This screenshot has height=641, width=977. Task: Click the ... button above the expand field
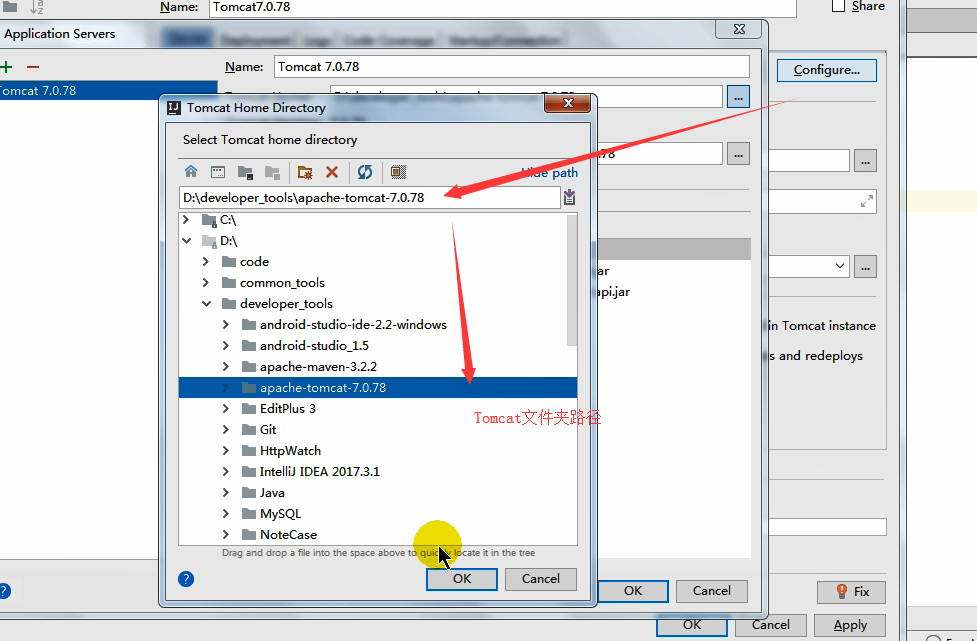(865, 161)
